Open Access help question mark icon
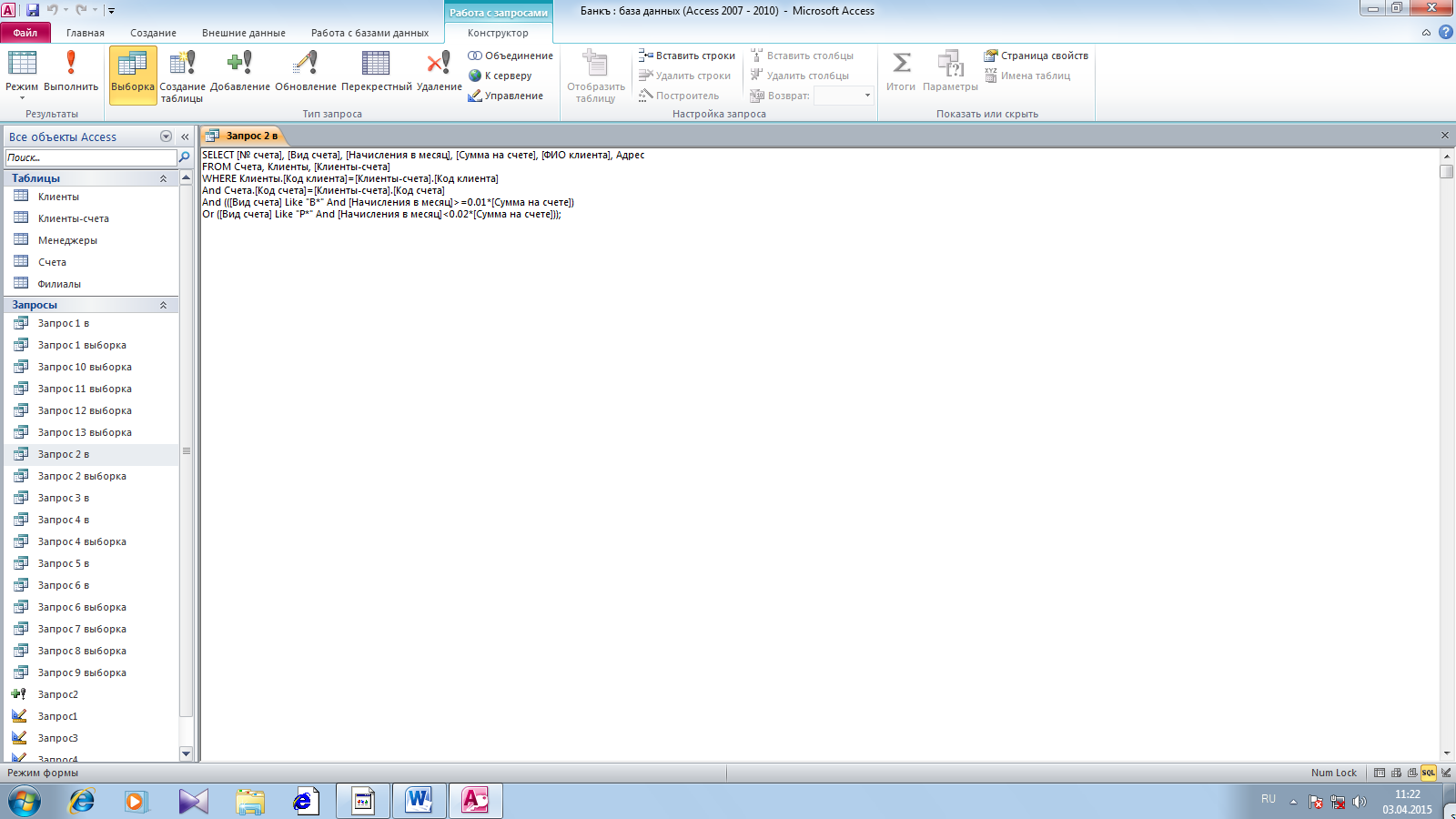 [x=1445, y=32]
